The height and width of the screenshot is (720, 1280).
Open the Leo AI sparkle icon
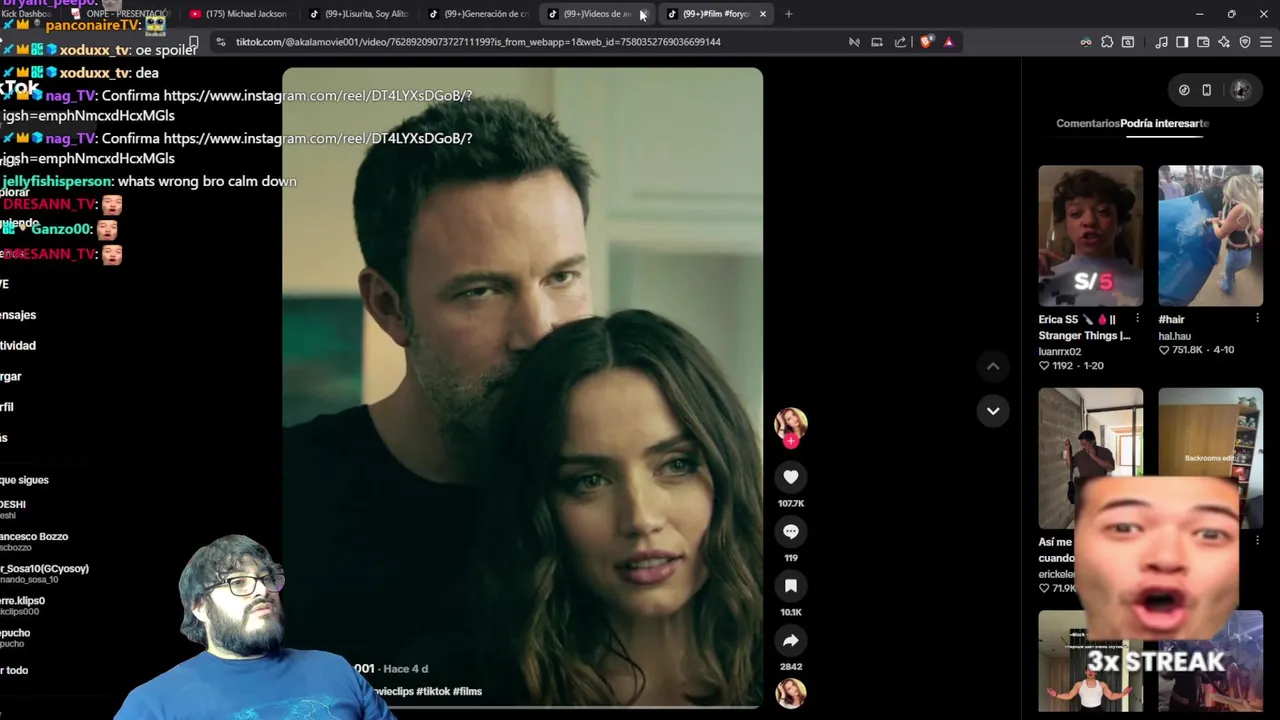pyautogui.click(x=1224, y=42)
